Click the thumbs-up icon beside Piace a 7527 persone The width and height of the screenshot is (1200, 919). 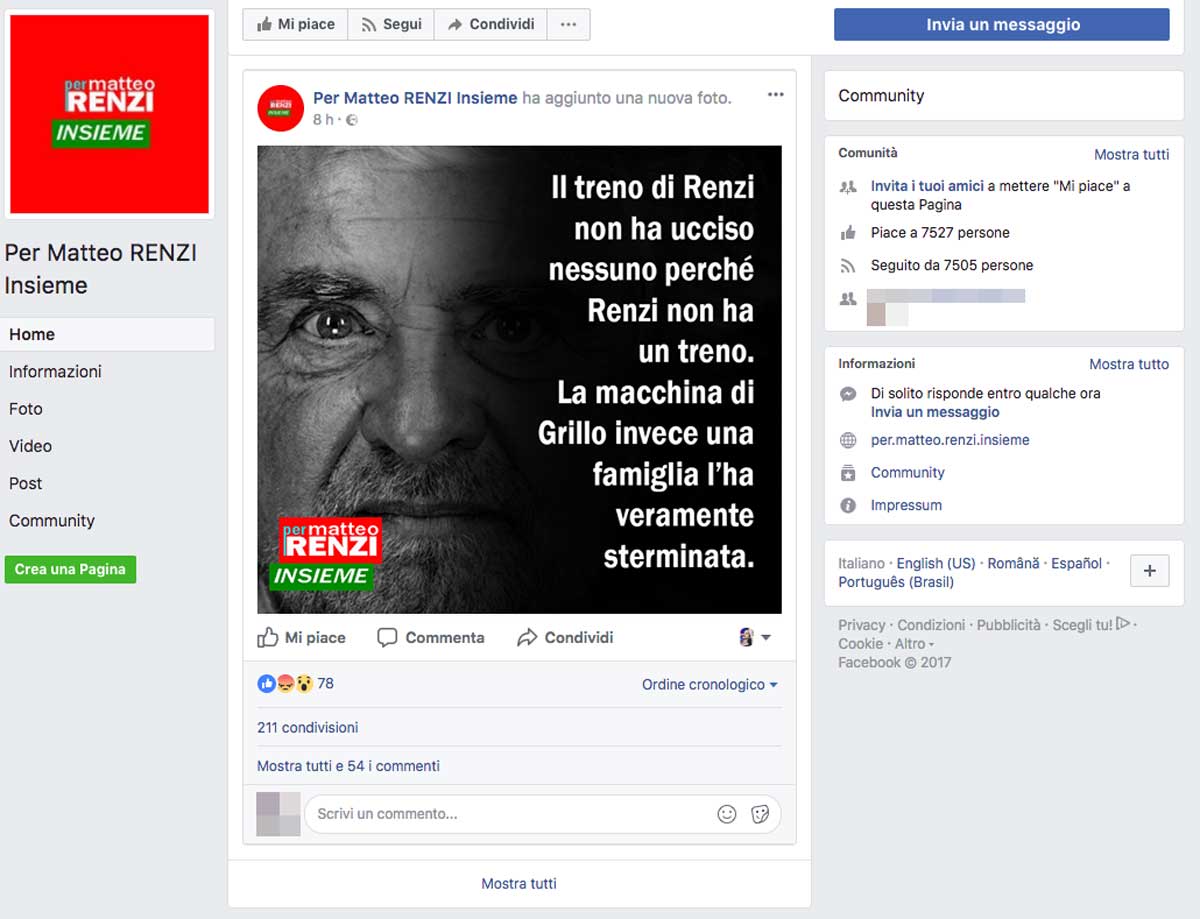(848, 233)
